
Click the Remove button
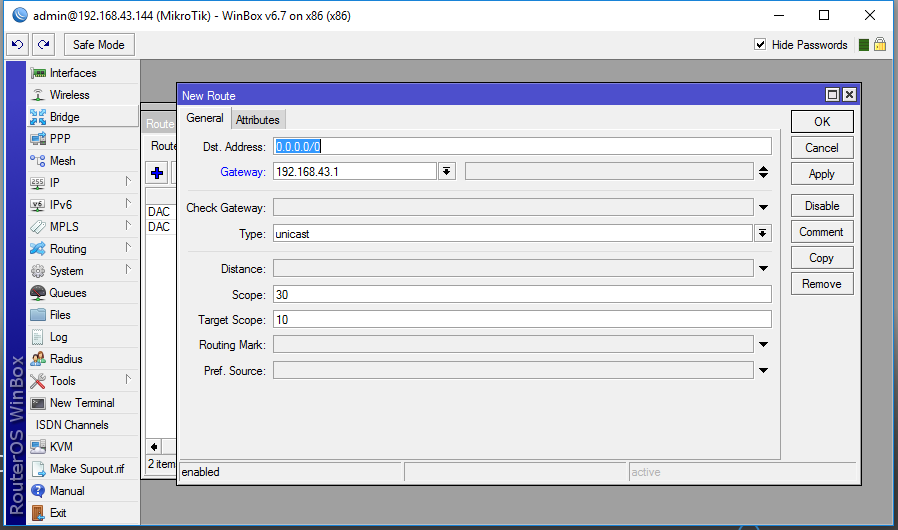point(822,284)
